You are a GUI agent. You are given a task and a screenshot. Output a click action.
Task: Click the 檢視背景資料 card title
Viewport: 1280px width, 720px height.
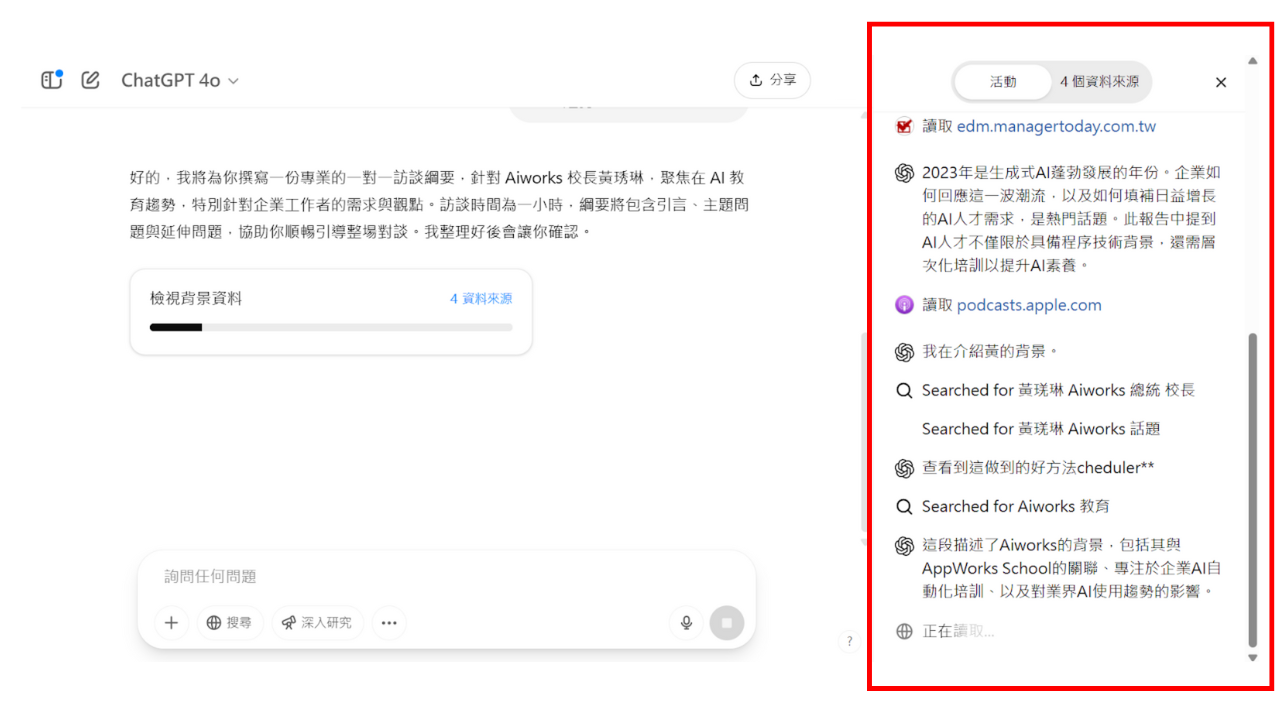(196, 298)
